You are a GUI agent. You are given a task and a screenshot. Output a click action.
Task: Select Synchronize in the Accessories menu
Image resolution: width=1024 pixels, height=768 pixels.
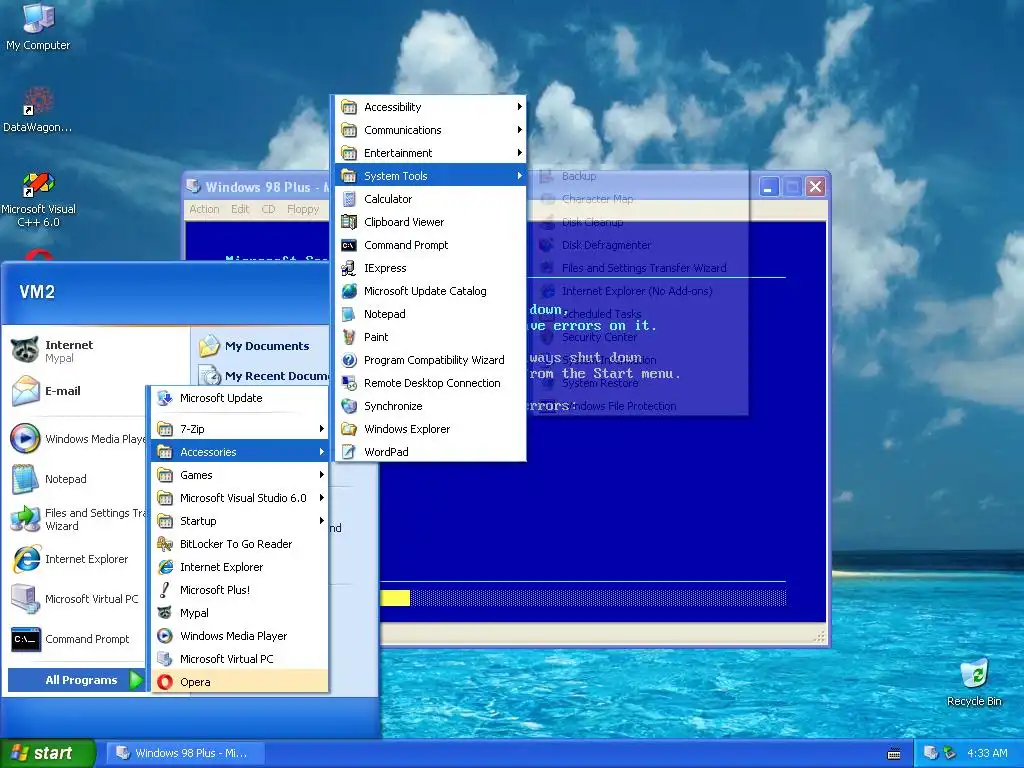click(x=430, y=406)
